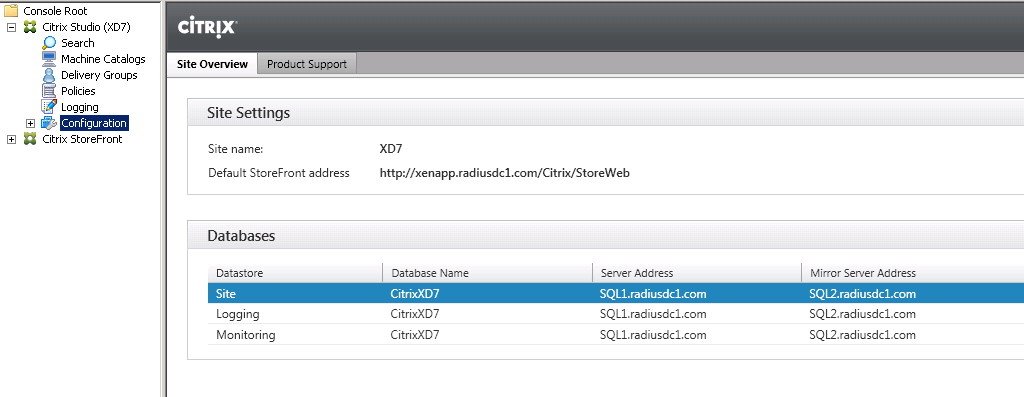The height and width of the screenshot is (397, 1024).
Task: Sort by the Server Address column header
Action: pos(697,273)
